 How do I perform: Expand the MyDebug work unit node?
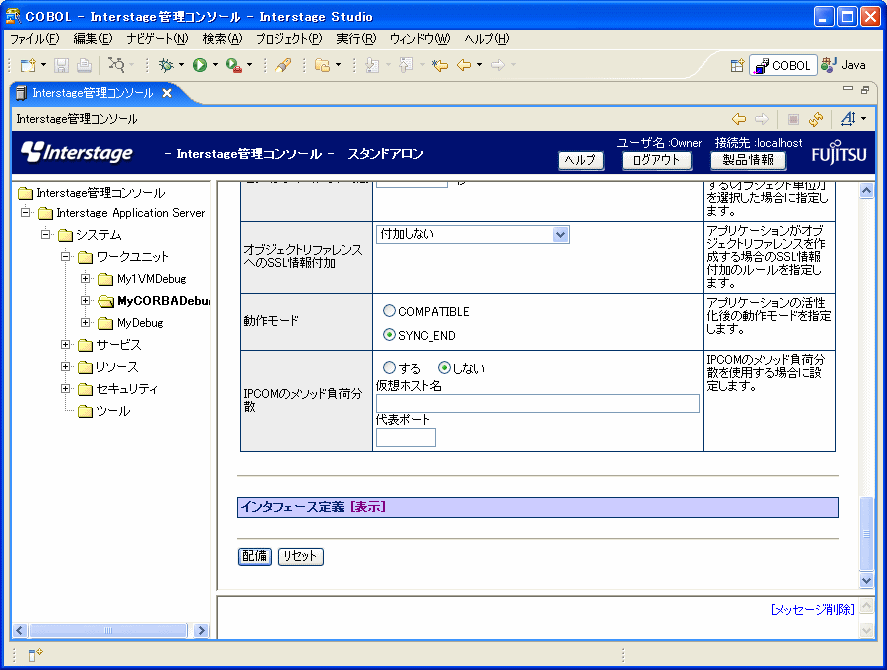pos(86,323)
